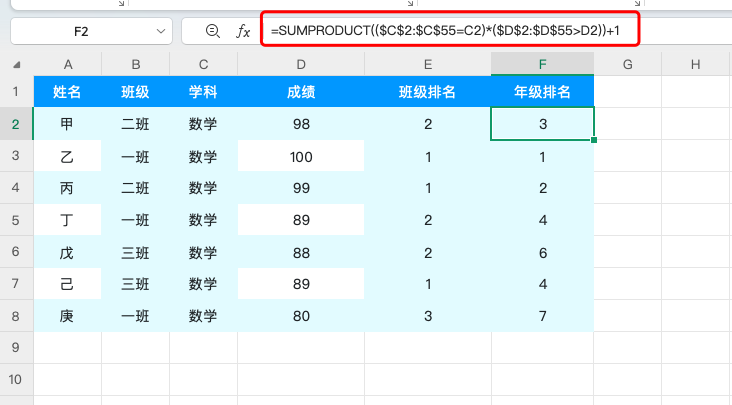
Task: Select column F header
Action: [x=542, y=65]
